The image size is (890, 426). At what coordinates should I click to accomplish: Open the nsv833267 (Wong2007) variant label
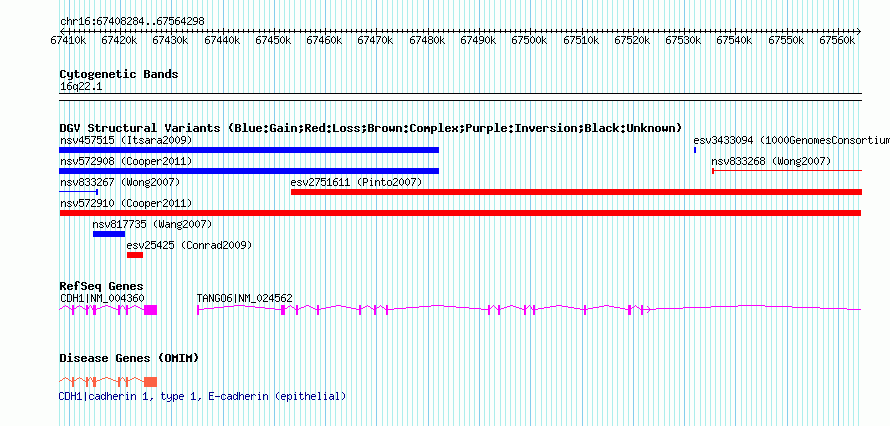click(120, 183)
